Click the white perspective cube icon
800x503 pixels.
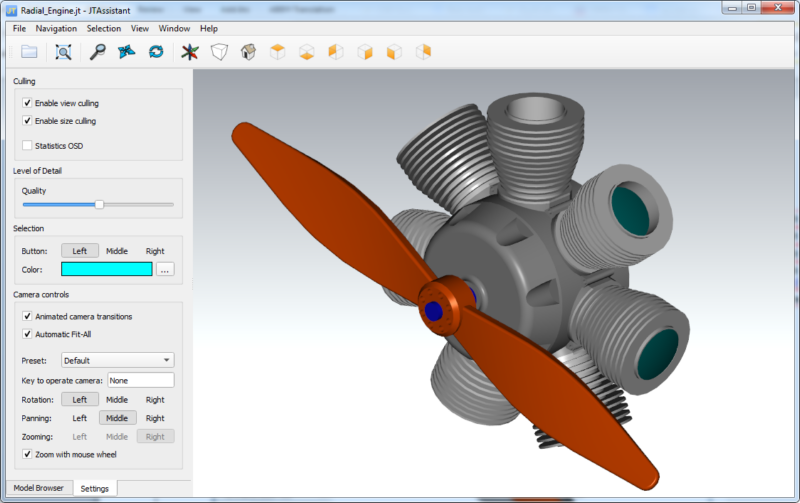click(219, 52)
